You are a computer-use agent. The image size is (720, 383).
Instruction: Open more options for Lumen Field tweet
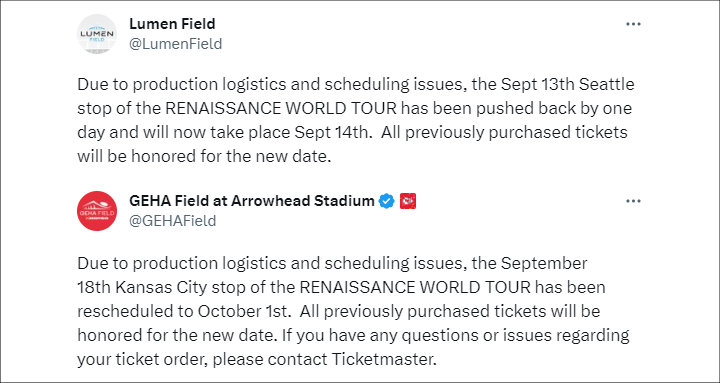click(x=633, y=24)
